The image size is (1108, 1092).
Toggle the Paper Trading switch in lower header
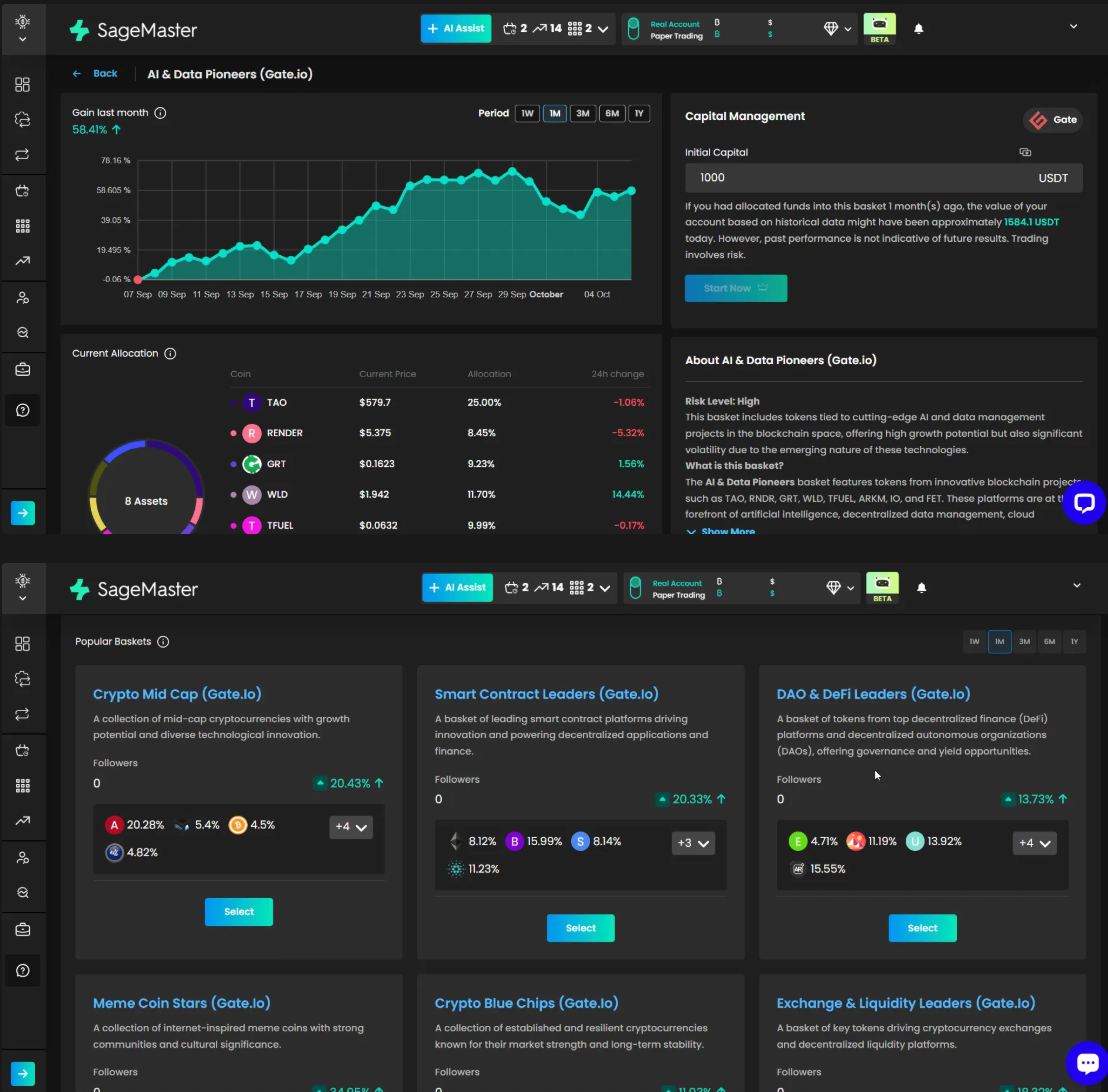click(635, 588)
